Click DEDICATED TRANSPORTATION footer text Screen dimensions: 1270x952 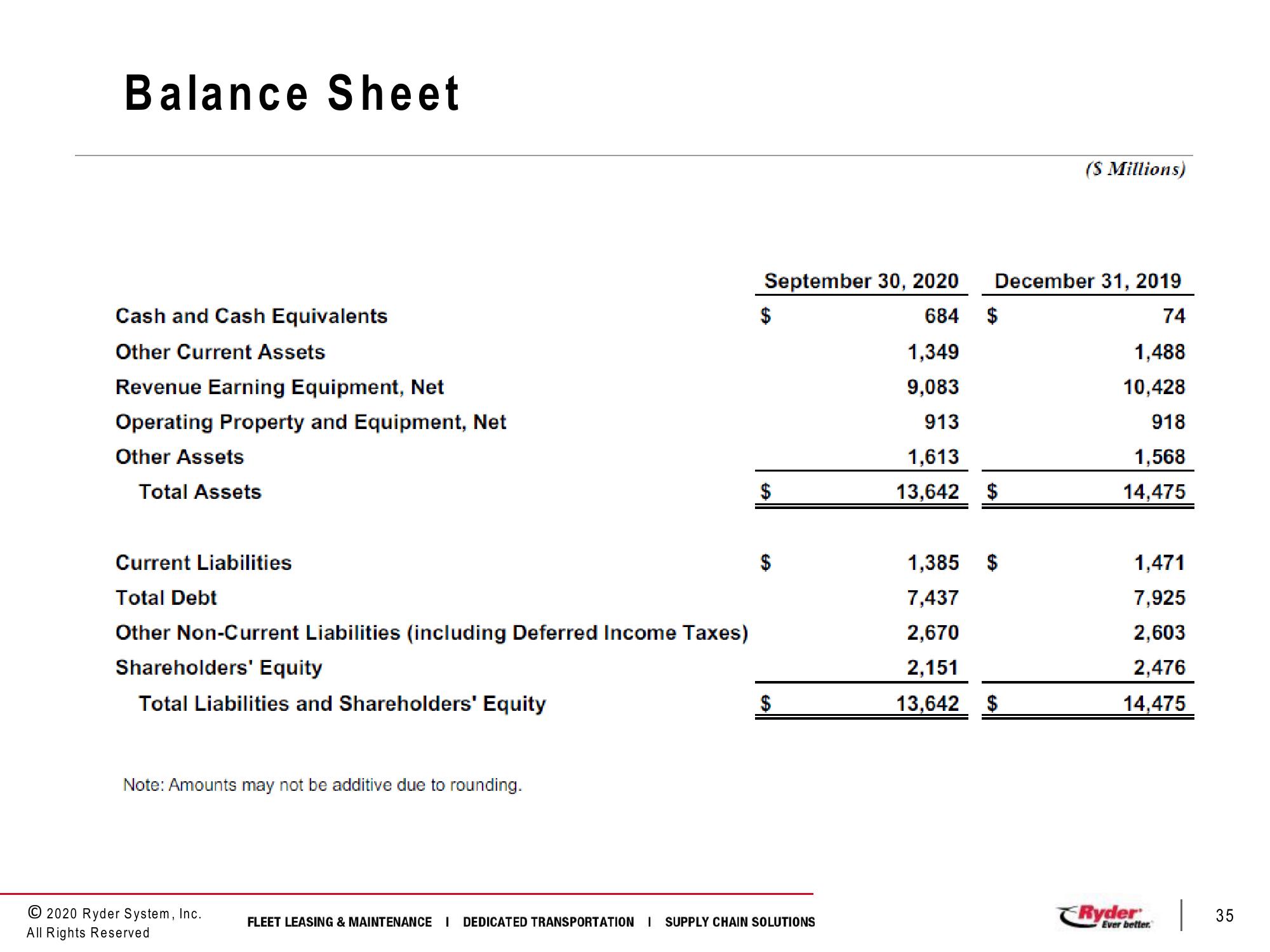[548, 922]
